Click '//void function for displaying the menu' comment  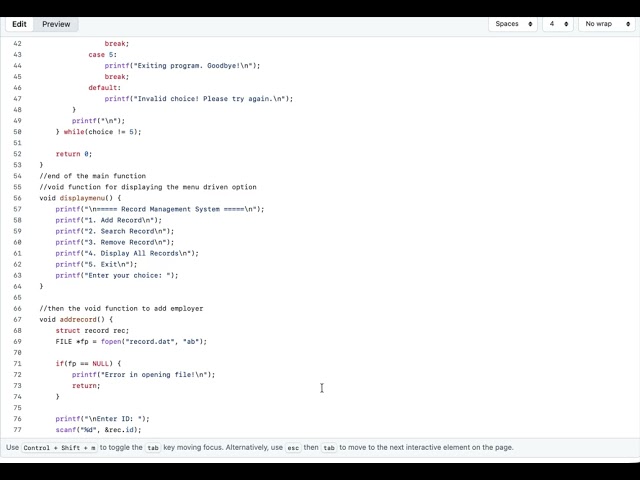click(148, 187)
